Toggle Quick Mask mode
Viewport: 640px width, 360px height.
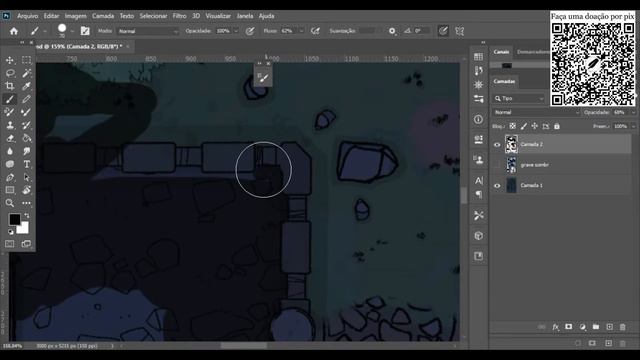pyautogui.click(x=10, y=244)
